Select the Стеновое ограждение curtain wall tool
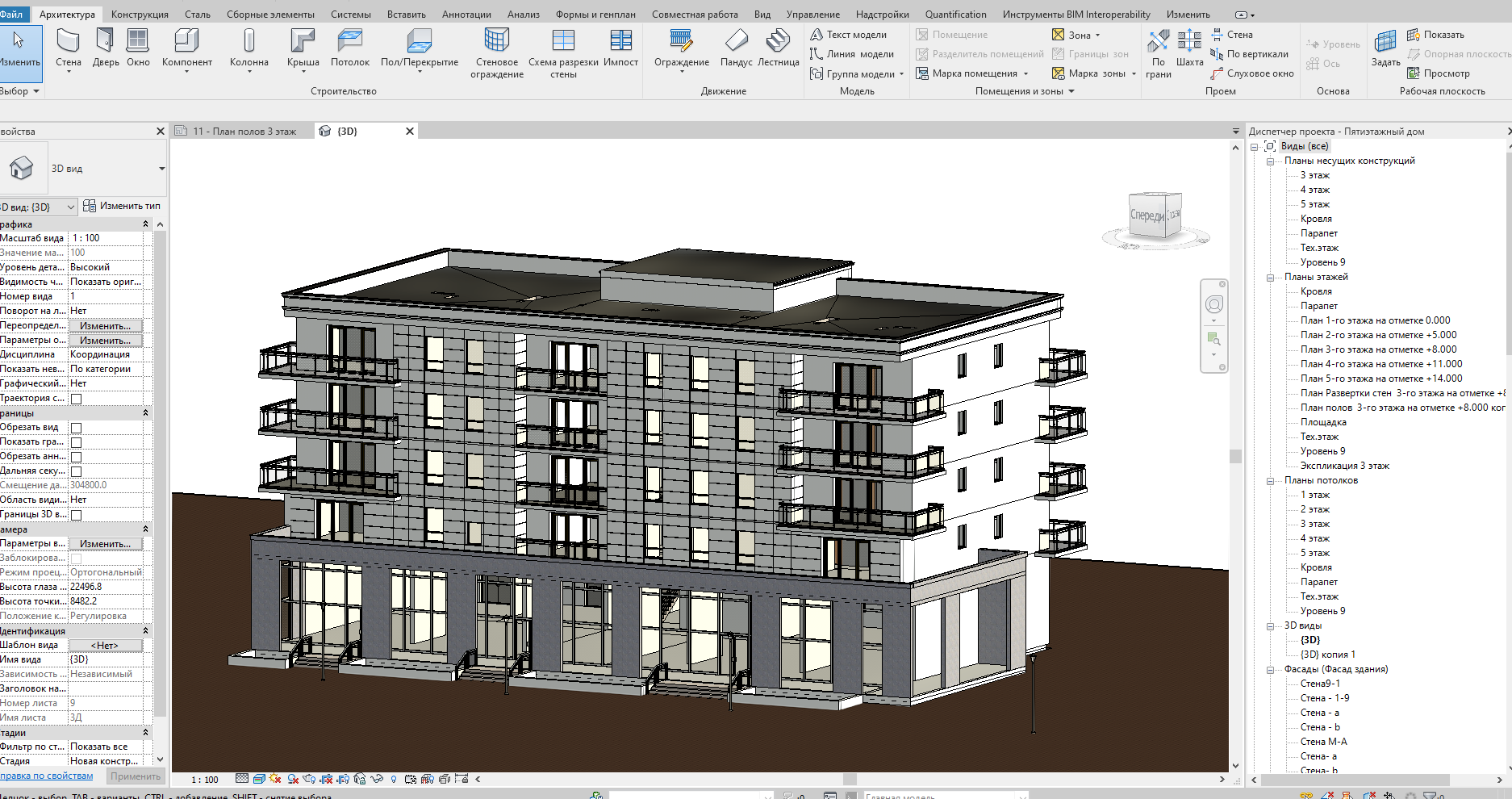 [x=497, y=53]
